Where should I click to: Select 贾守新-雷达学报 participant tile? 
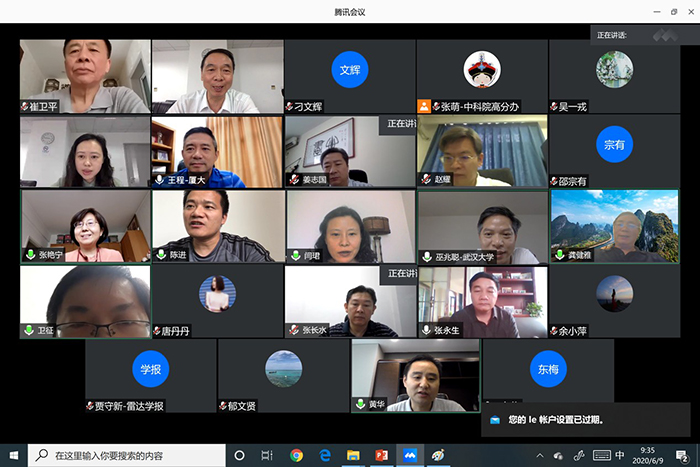coord(150,375)
